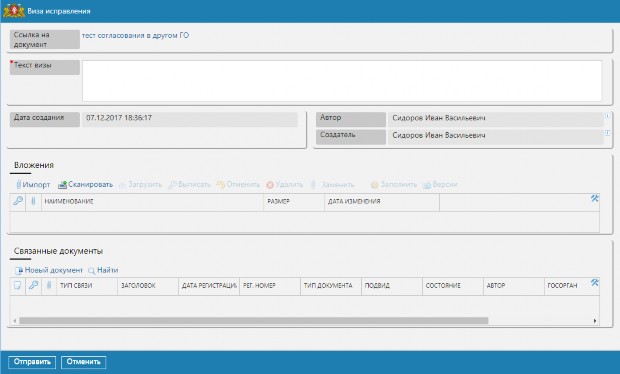
Task: Focus the Текст визы text area
Action: (x=342, y=81)
